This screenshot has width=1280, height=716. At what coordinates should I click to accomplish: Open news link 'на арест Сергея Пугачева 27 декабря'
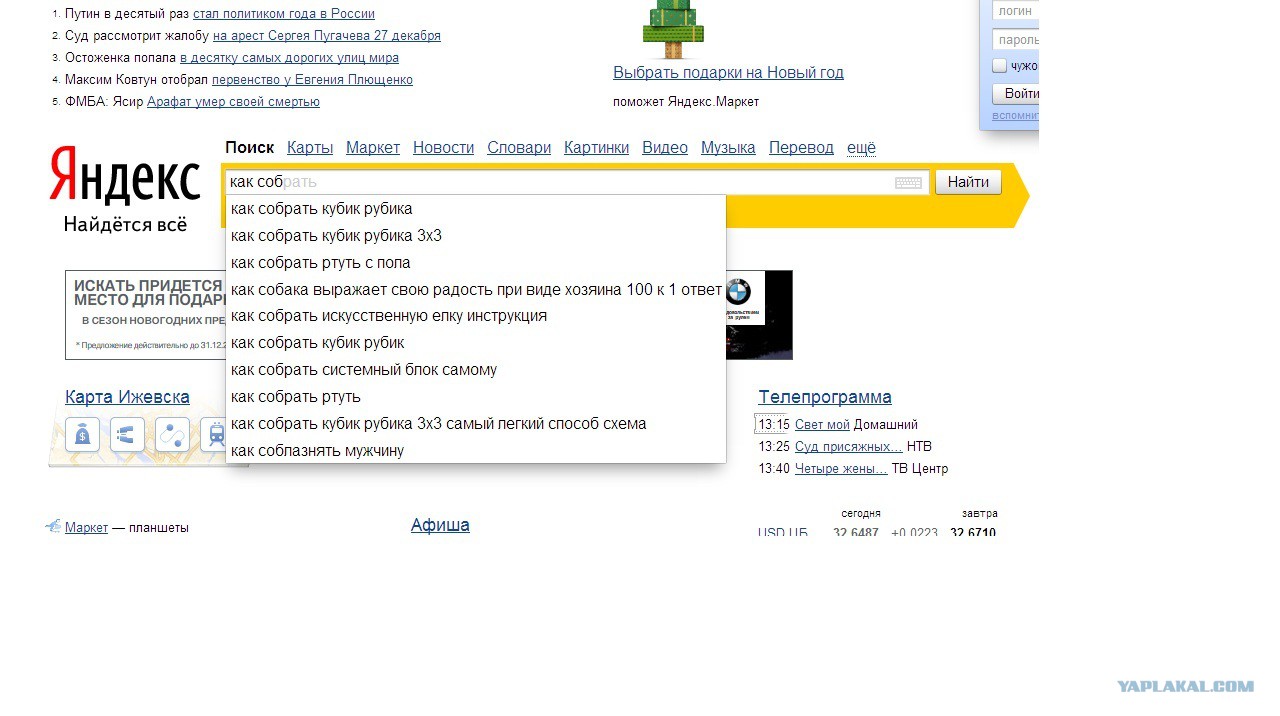pos(327,36)
